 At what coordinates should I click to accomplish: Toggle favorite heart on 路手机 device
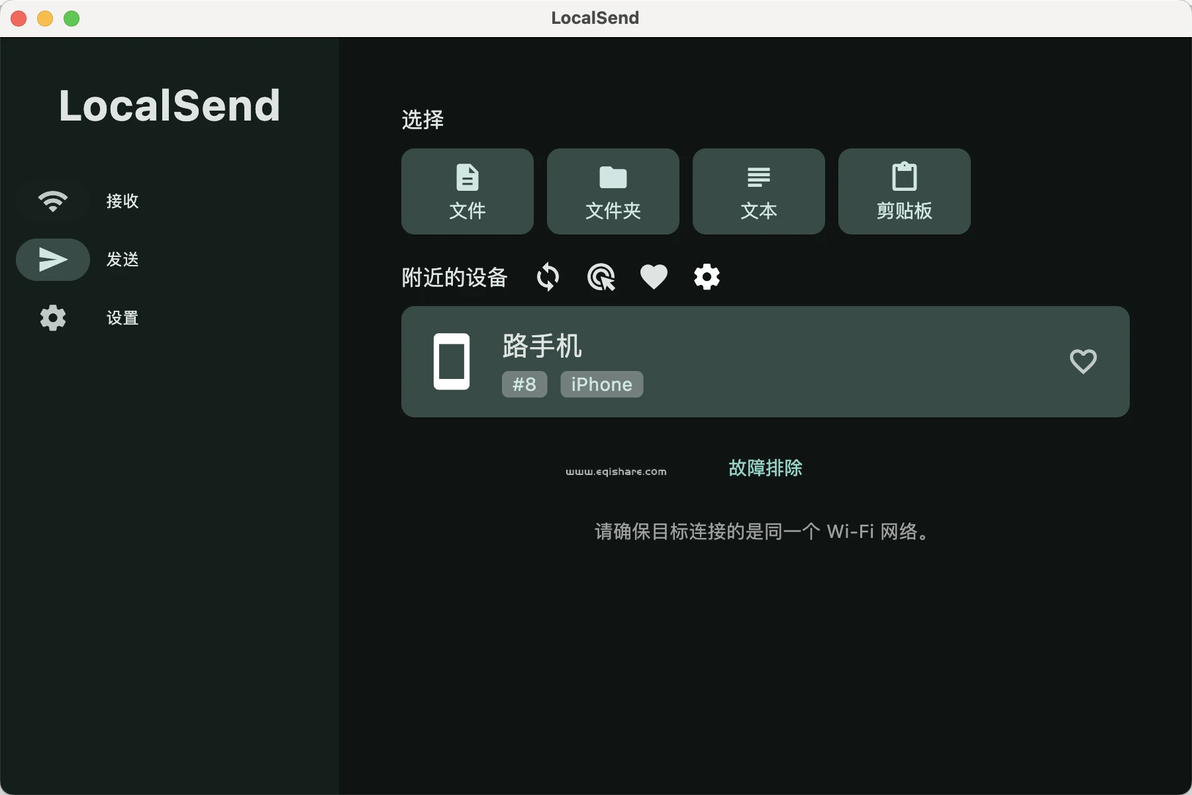[1083, 361]
